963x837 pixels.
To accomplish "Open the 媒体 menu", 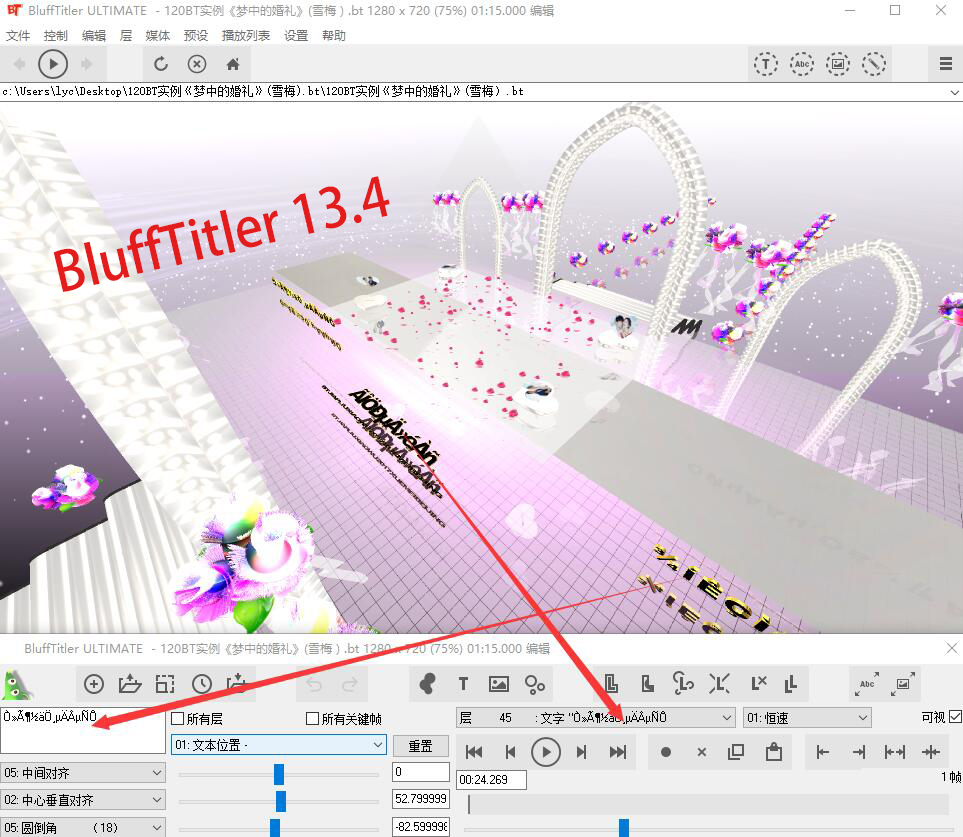I will [x=158, y=35].
